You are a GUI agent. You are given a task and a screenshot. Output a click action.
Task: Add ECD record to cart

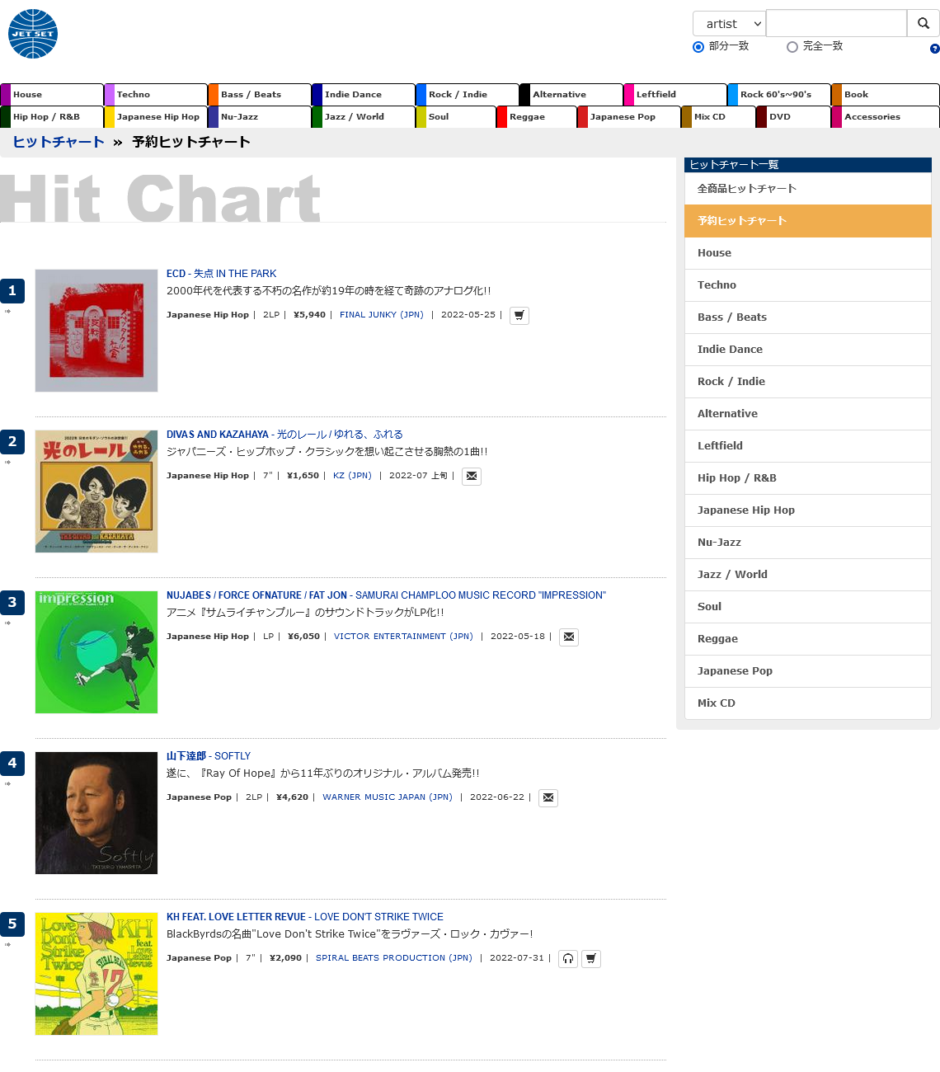[520, 315]
